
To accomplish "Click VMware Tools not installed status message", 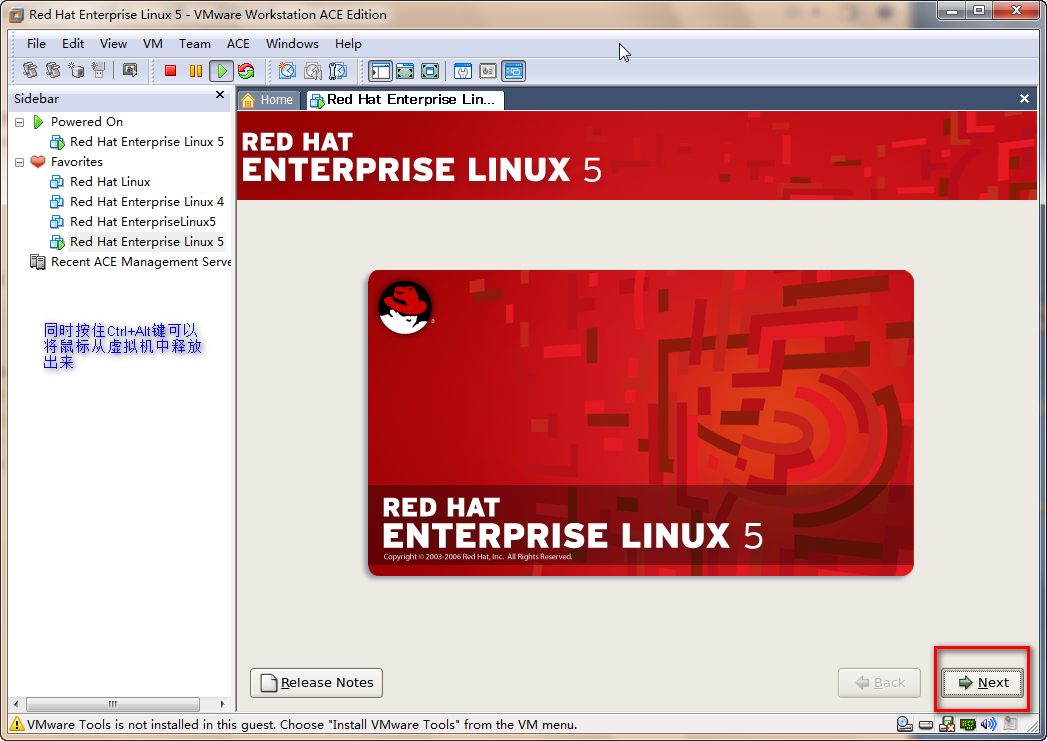I will coord(302,725).
